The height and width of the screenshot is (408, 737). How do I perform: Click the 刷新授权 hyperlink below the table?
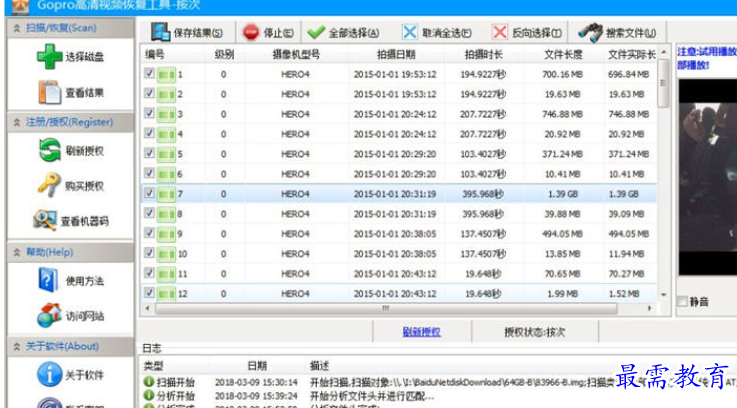[422, 332]
